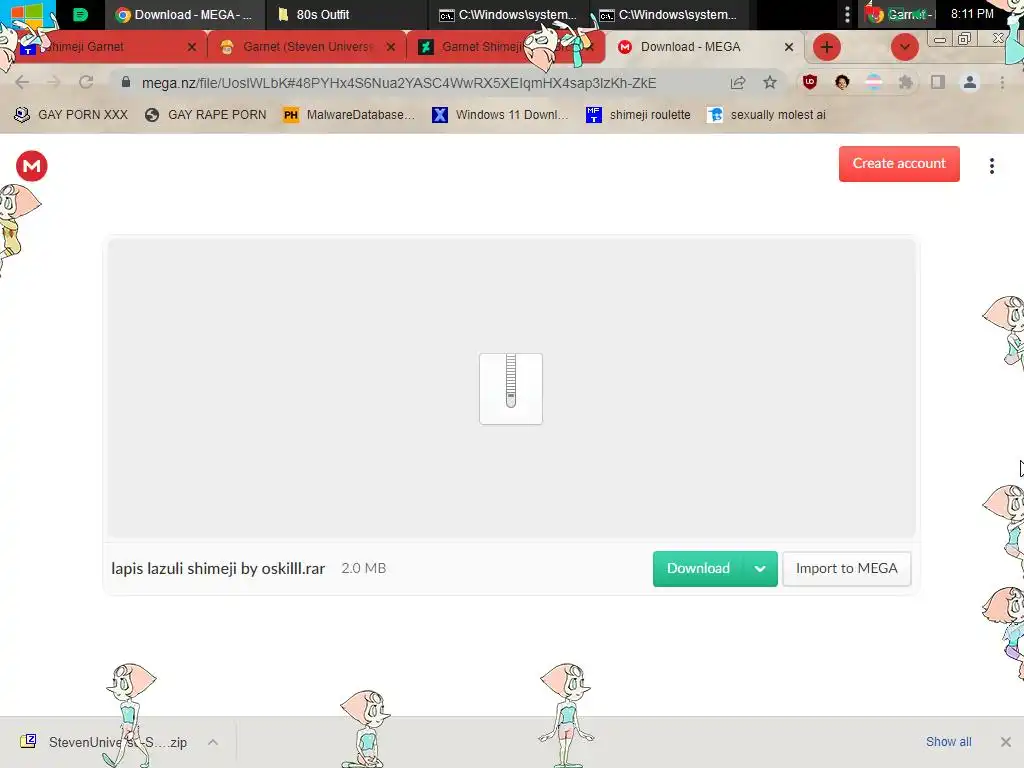Open the tab search dropdown
1024x768 pixels.
point(904,47)
